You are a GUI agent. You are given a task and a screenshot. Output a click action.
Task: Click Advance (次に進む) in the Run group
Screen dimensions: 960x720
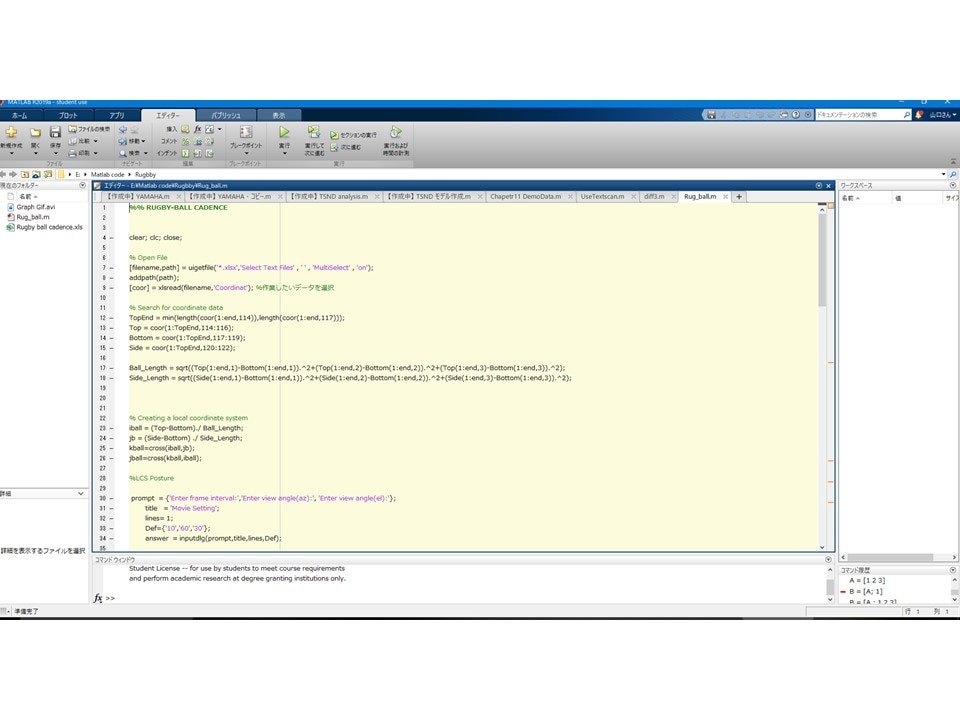point(345,148)
